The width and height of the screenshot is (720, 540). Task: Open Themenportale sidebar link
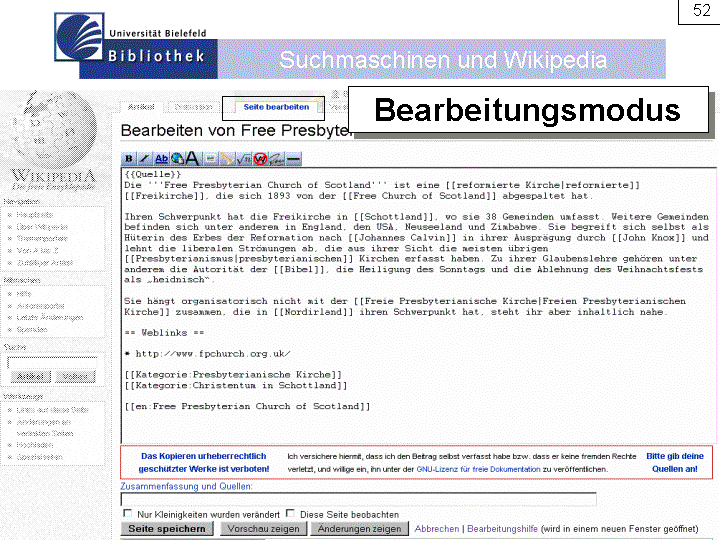point(42,239)
